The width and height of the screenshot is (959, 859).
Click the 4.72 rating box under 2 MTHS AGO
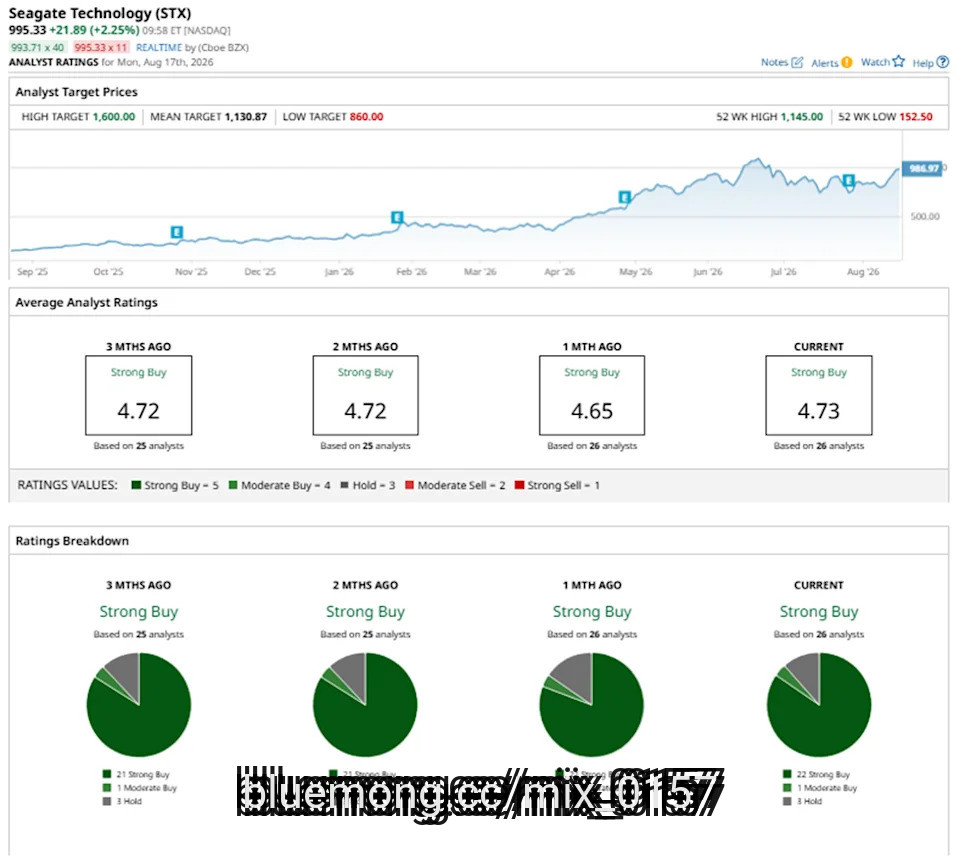pos(365,395)
